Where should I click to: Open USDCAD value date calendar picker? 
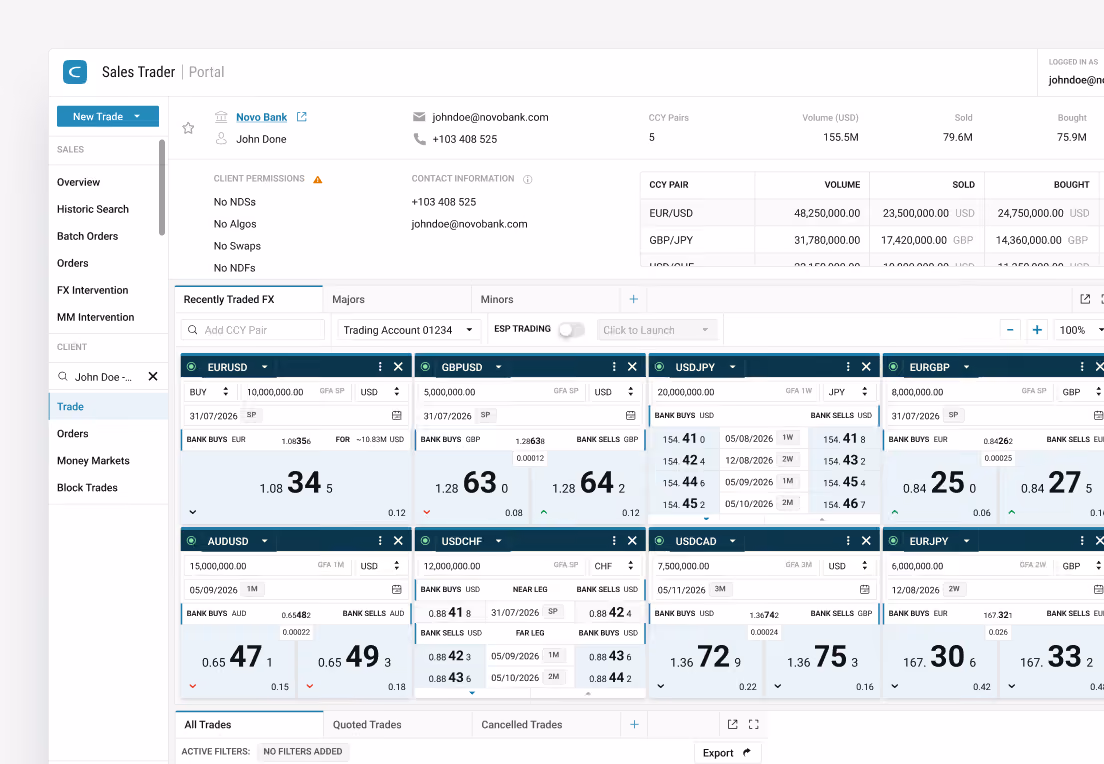tap(865, 589)
